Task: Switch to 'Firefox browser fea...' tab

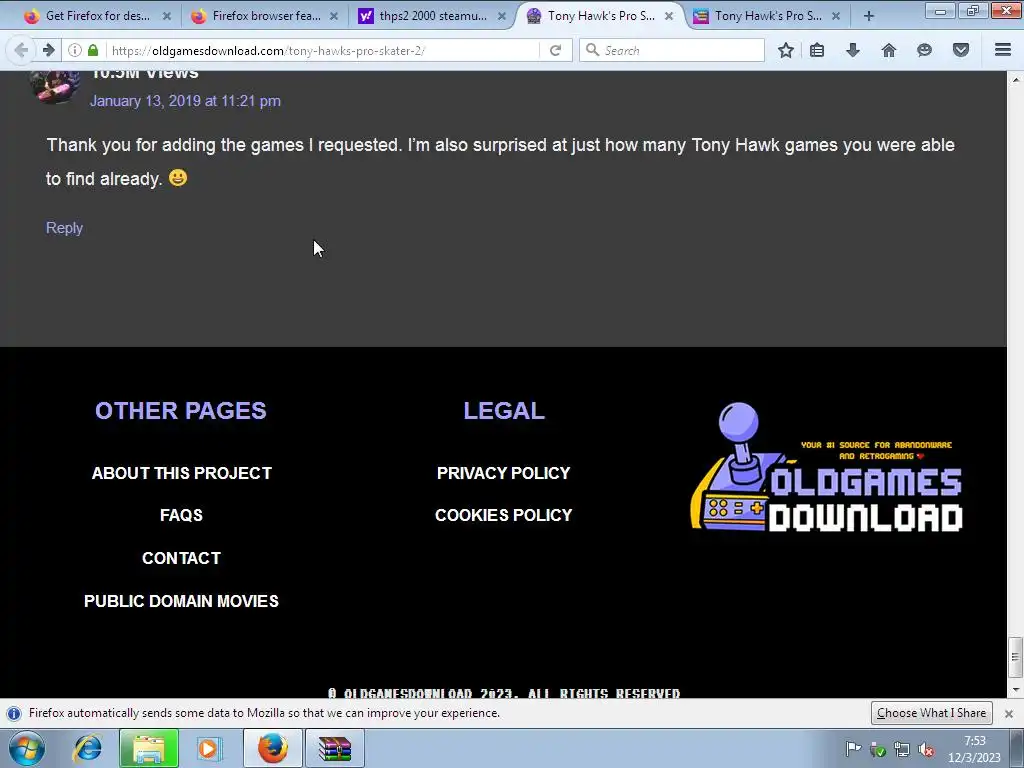Action: [264, 16]
